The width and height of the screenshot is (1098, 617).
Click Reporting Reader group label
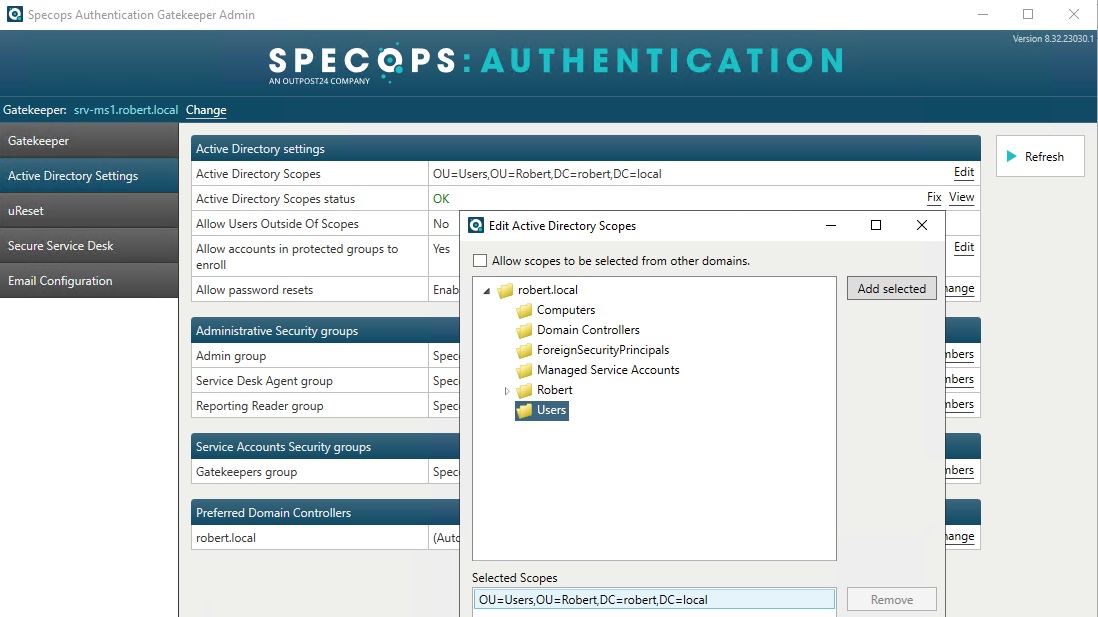pyautogui.click(x=260, y=406)
